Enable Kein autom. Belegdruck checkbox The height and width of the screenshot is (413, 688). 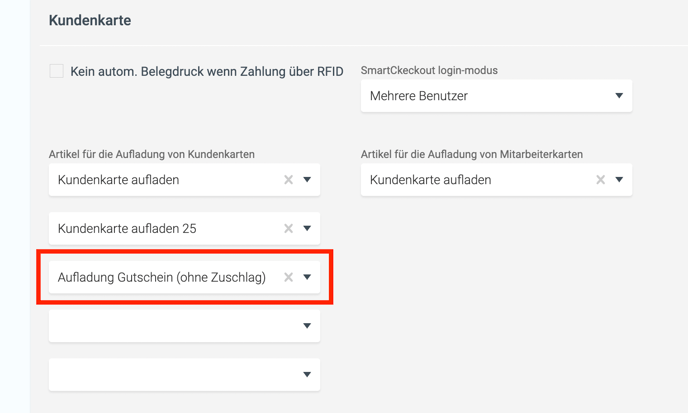point(56,71)
